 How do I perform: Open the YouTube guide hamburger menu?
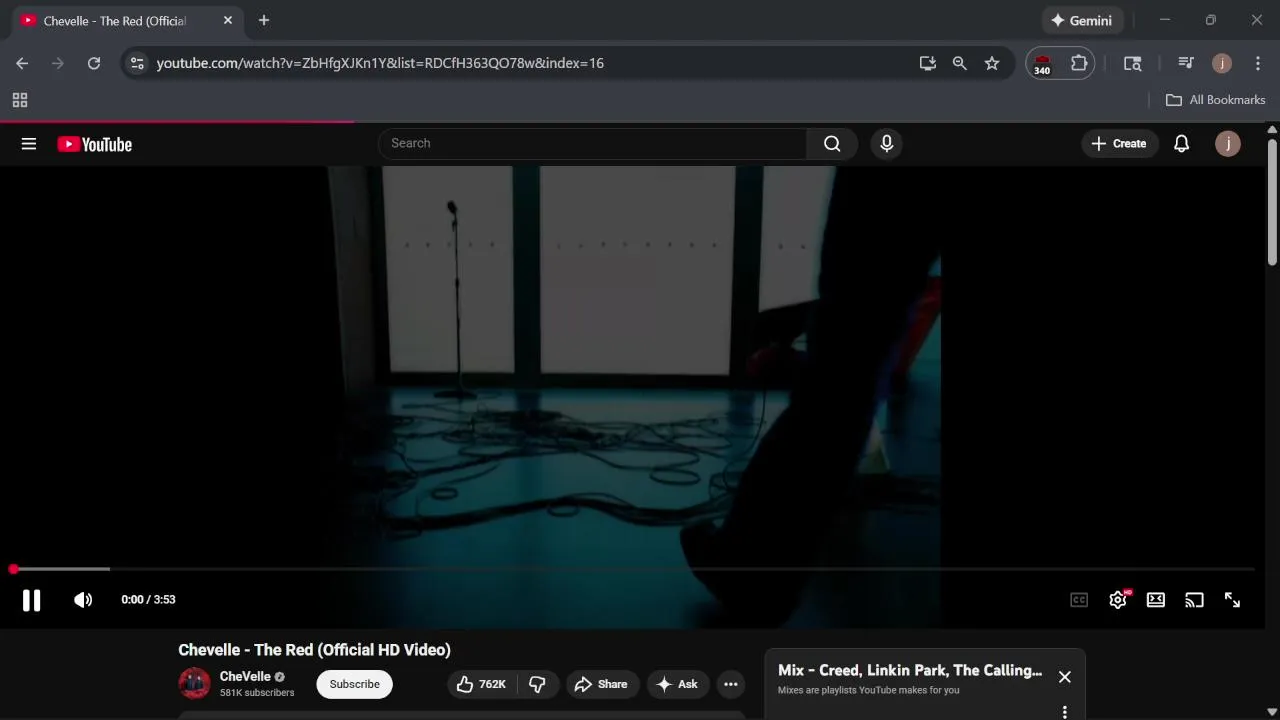tap(29, 144)
